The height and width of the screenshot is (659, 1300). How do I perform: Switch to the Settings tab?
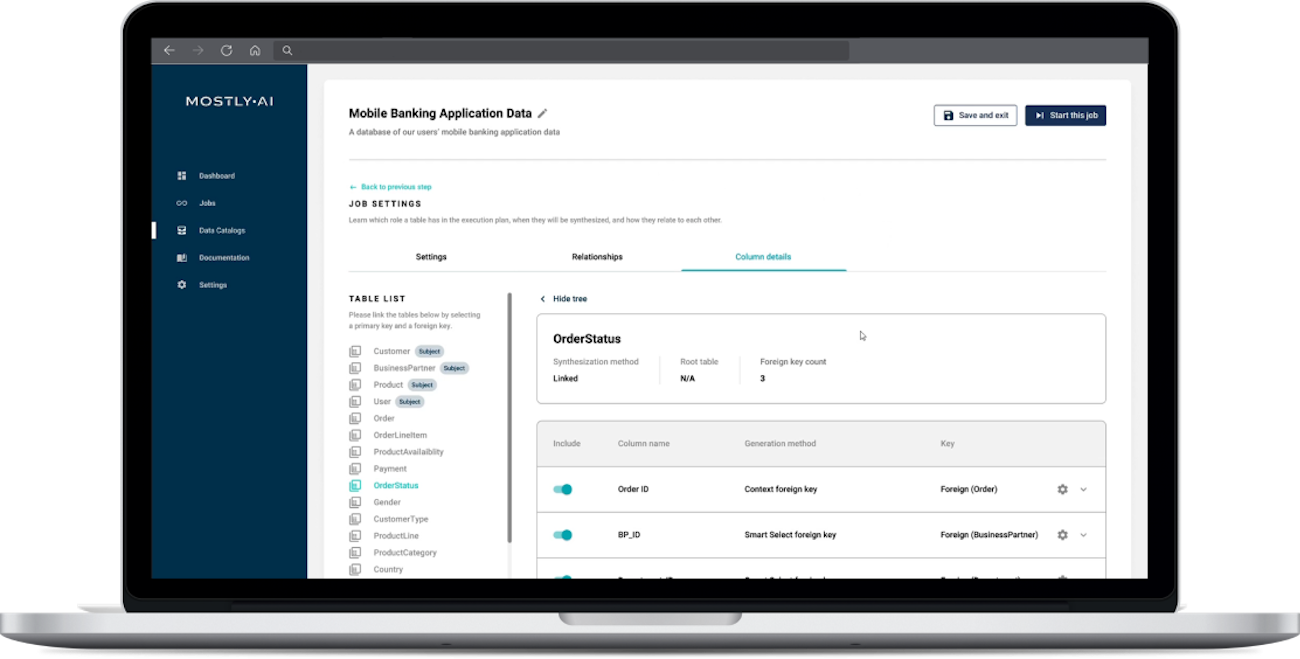coord(431,257)
